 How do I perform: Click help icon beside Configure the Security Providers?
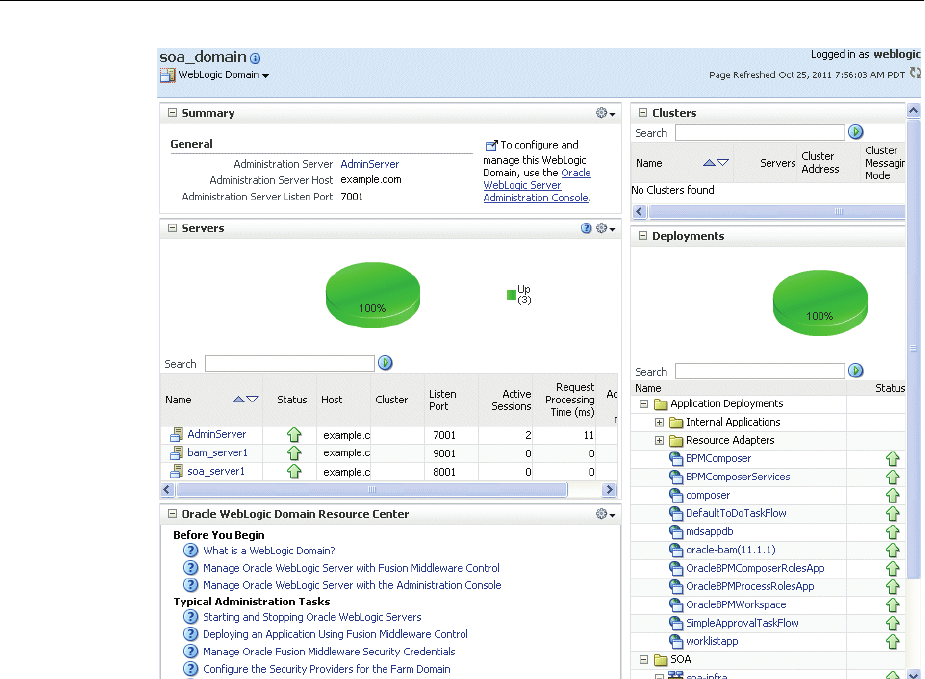[190, 669]
